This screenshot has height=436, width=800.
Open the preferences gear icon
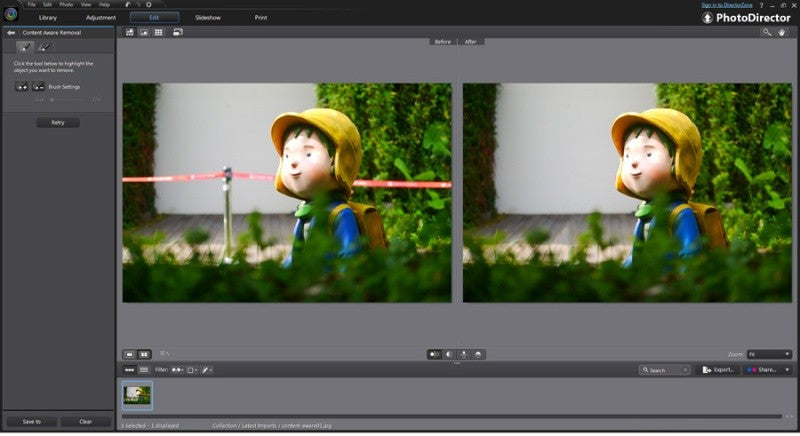(148, 5)
